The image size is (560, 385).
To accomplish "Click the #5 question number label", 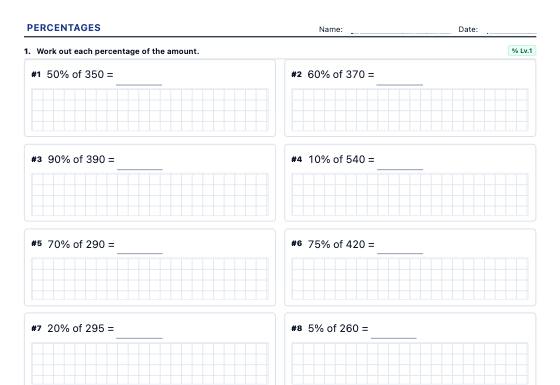I will click(36, 244).
